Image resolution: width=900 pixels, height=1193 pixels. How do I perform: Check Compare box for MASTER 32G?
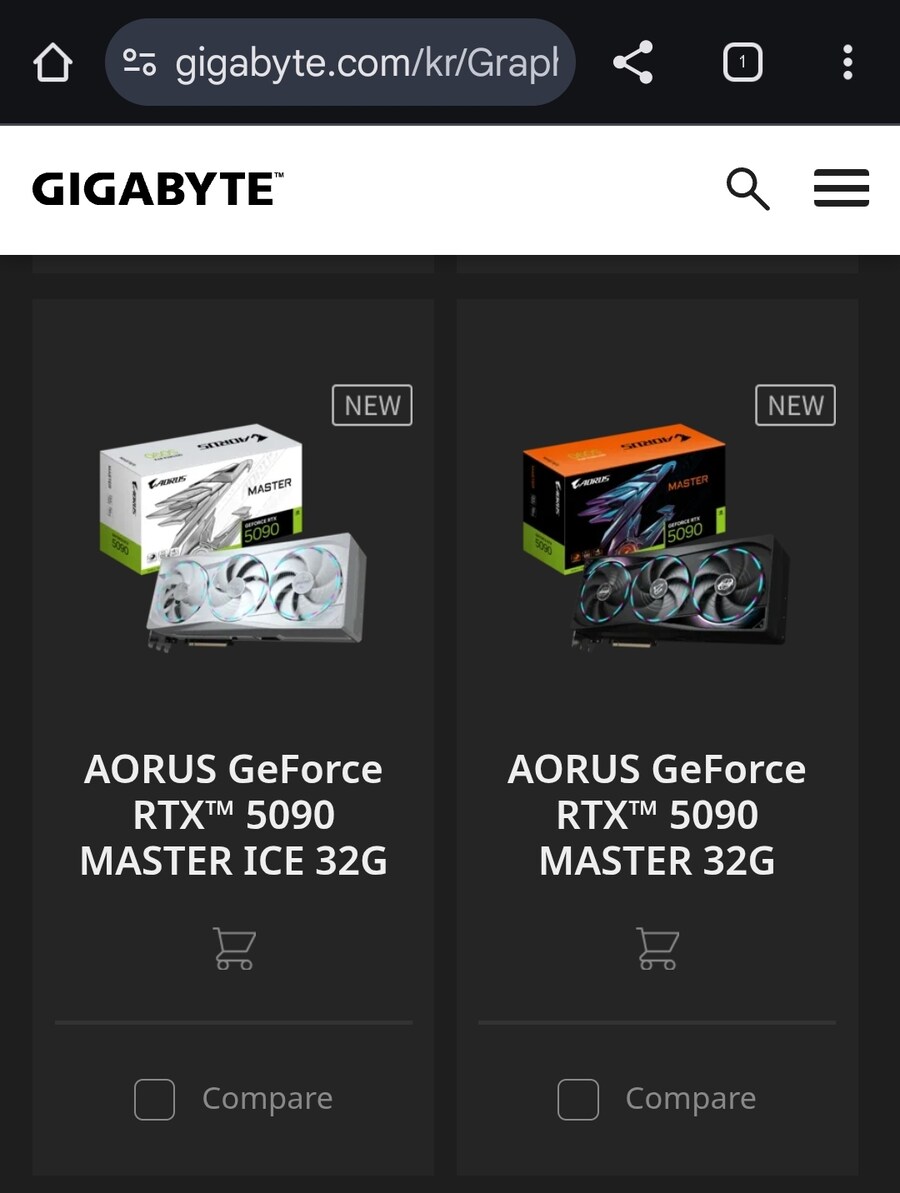[578, 1099]
